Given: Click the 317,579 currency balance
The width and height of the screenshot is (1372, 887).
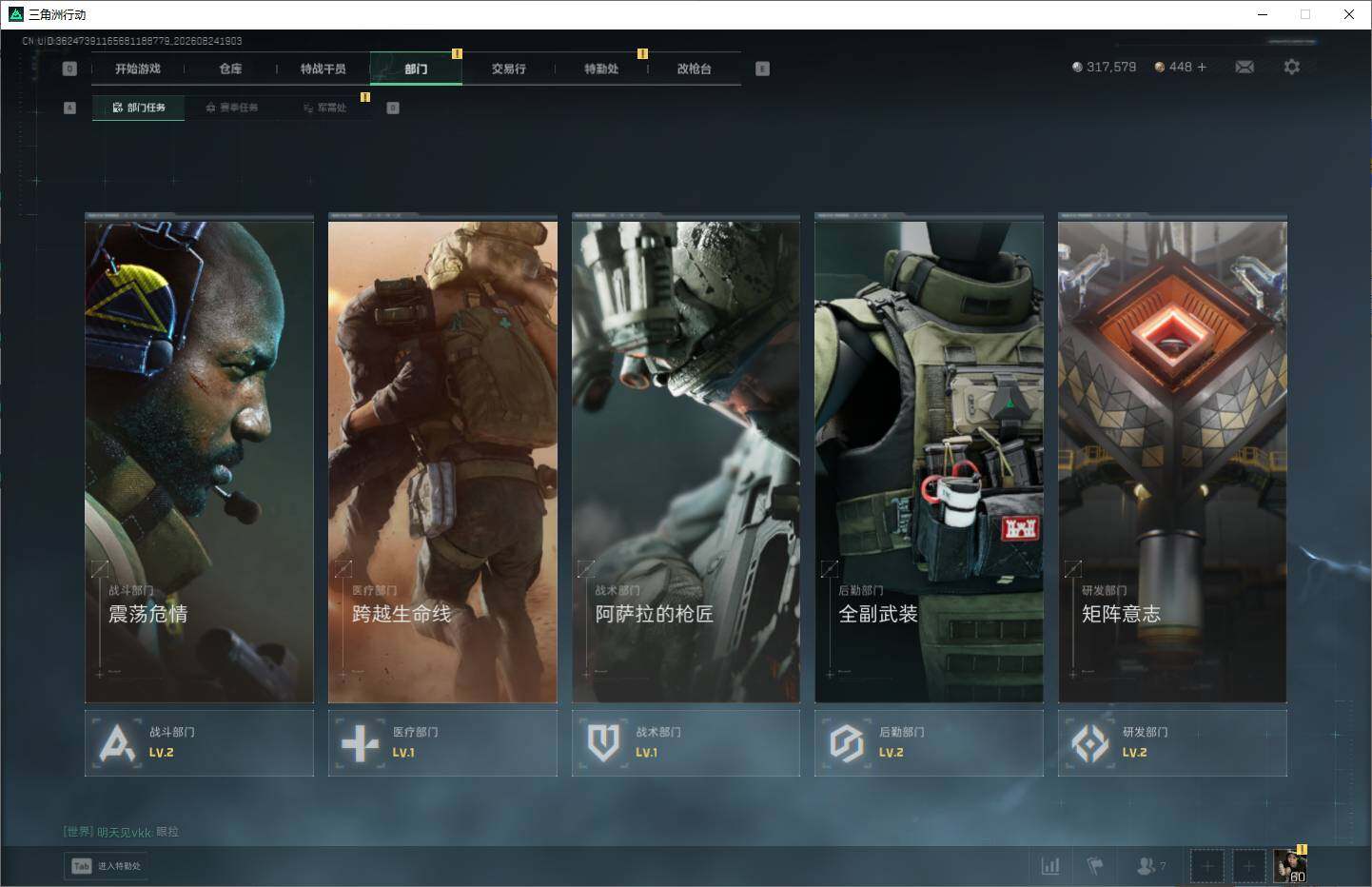Looking at the screenshot, I should (x=1111, y=67).
